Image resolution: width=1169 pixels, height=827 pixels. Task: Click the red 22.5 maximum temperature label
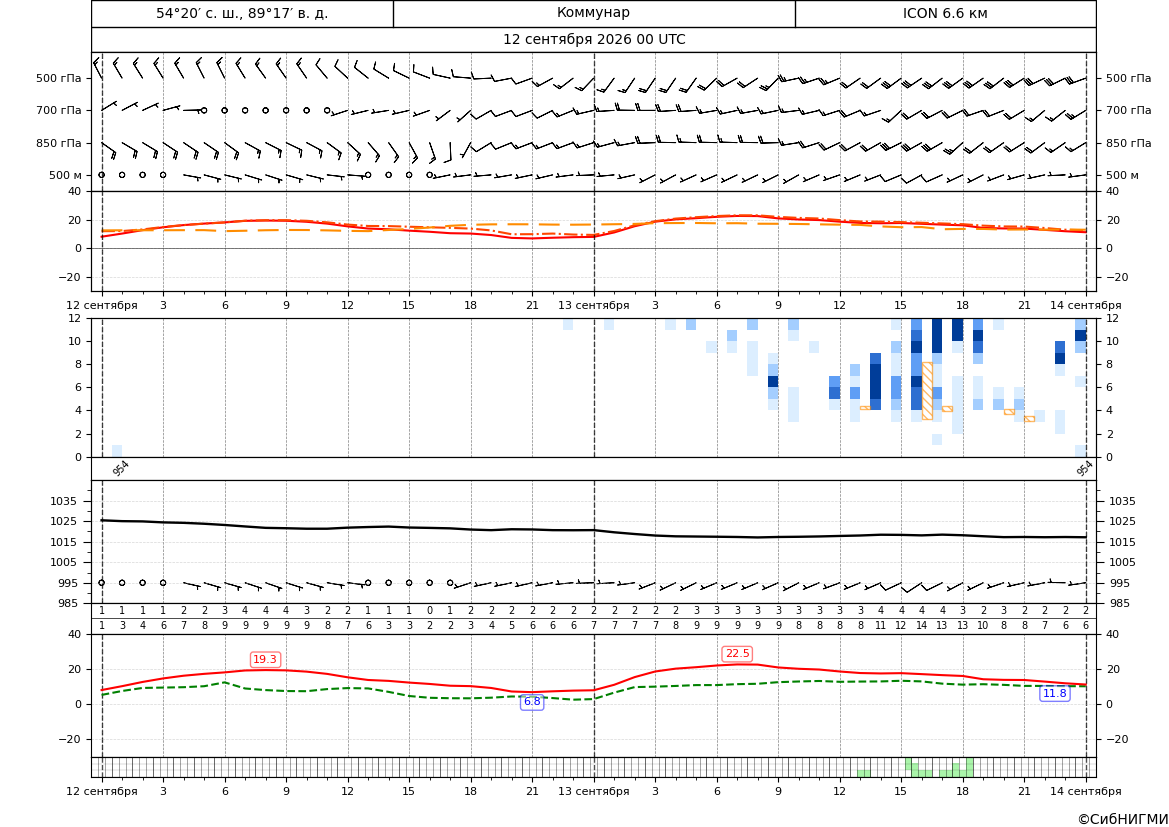[737, 653]
